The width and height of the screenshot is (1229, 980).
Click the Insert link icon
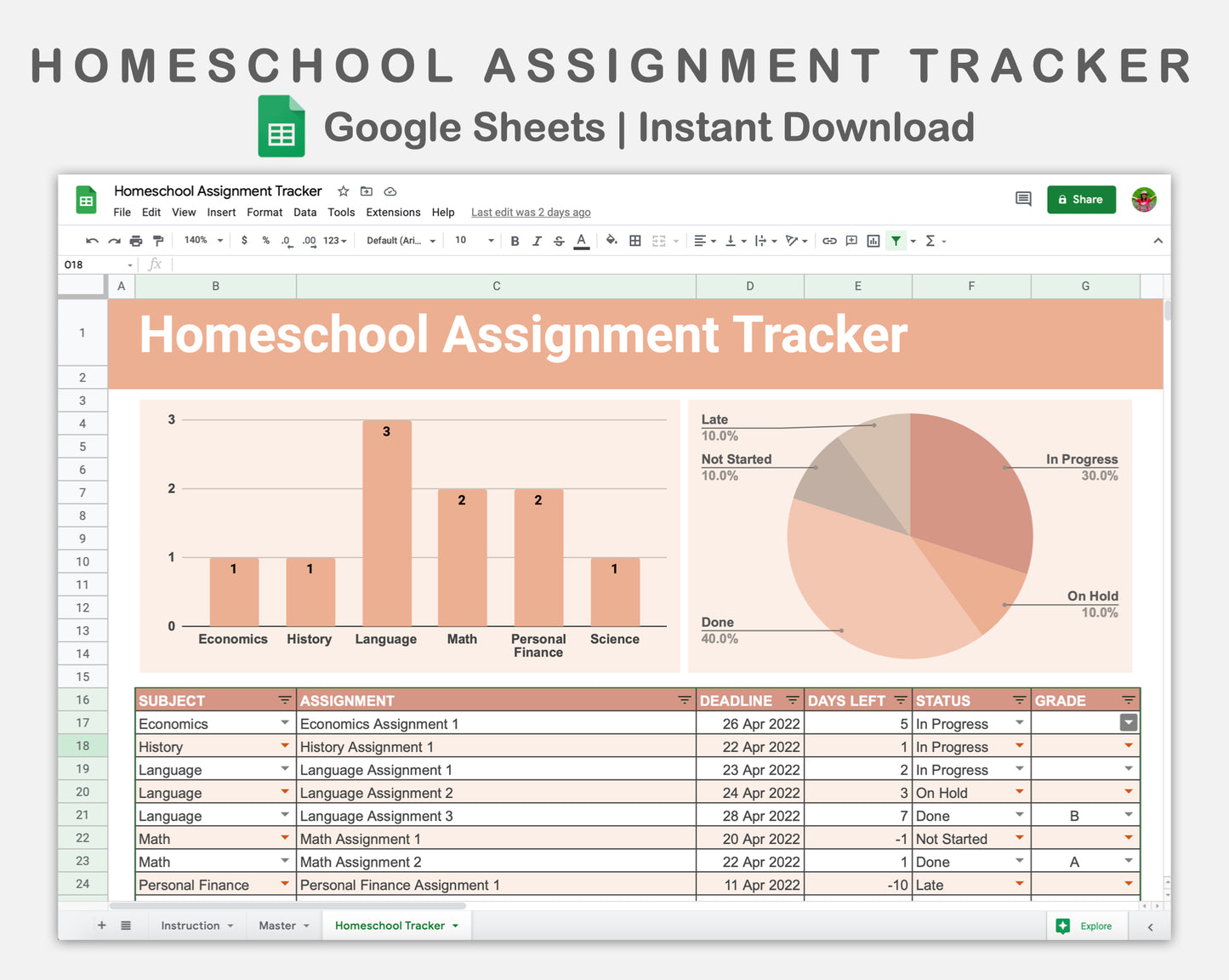830,241
